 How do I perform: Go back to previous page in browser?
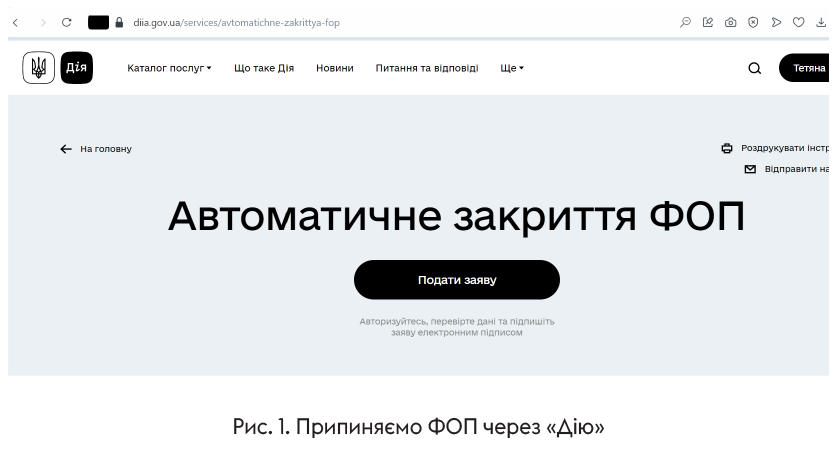[15, 22]
